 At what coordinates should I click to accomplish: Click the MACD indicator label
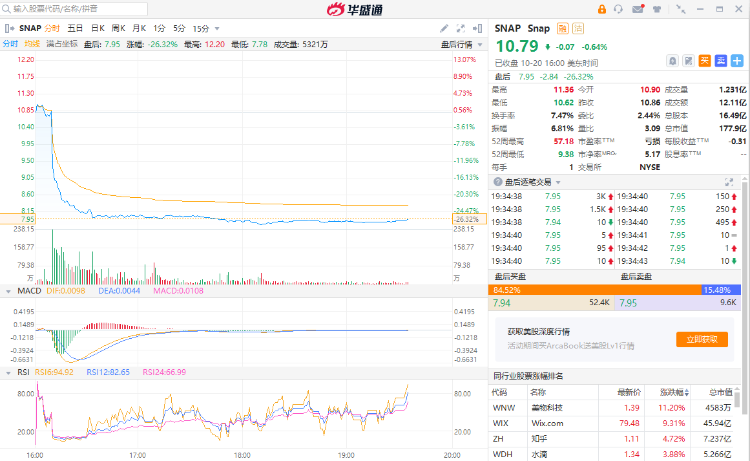[29, 291]
